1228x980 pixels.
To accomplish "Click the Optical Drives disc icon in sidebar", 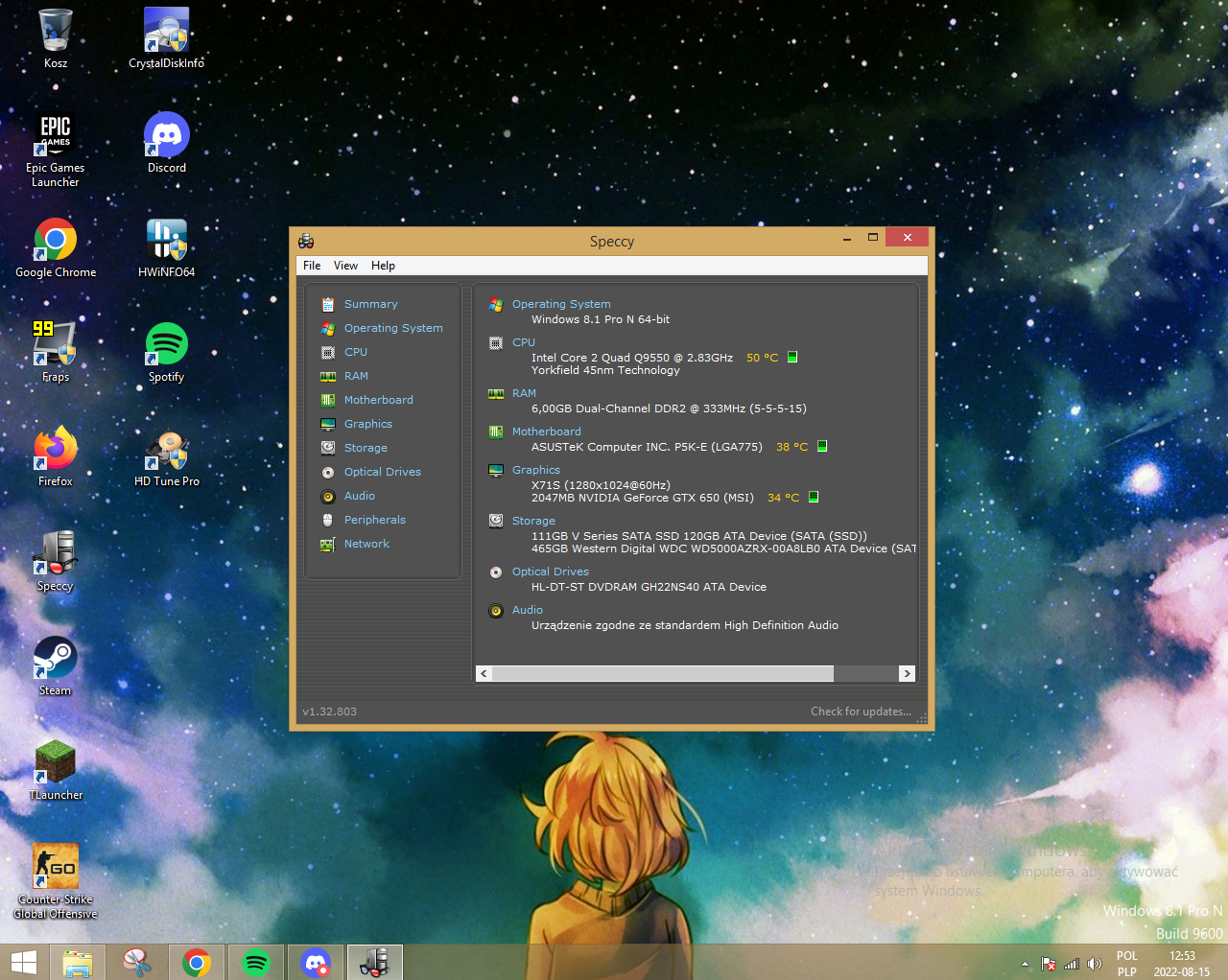I will tap(328, 472).
